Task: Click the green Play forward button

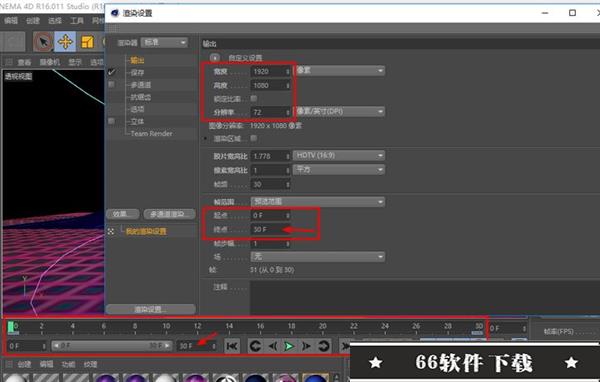Action: click(289, 346)
